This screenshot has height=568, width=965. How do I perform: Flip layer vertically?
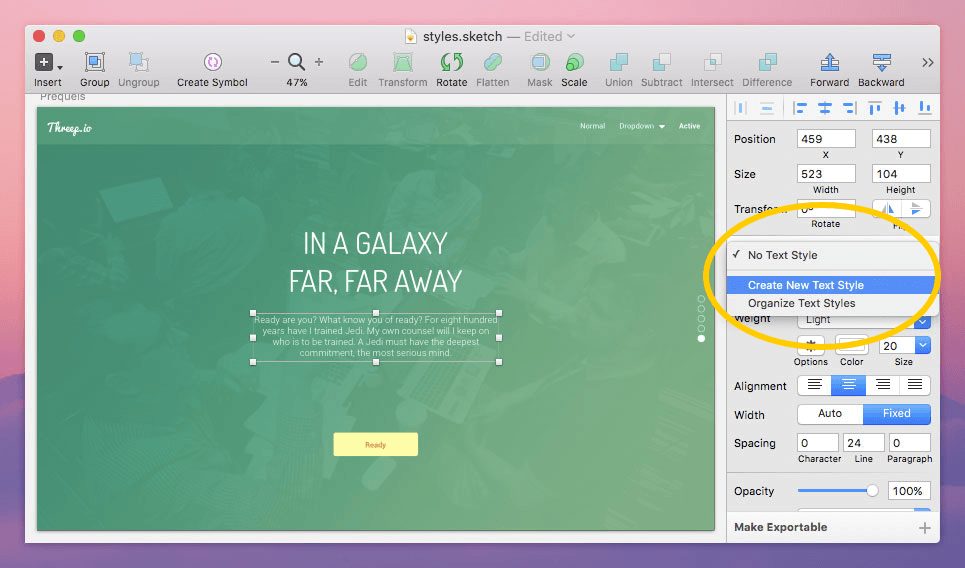click(x=916, y=209)
